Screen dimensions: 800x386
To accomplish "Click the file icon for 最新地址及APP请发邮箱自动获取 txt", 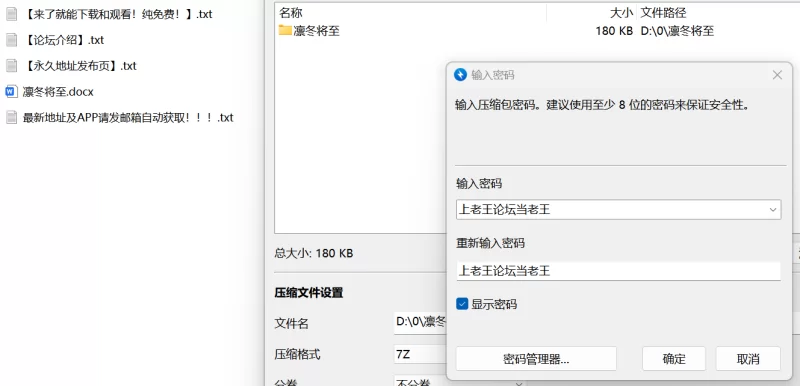I will (11, 117).
